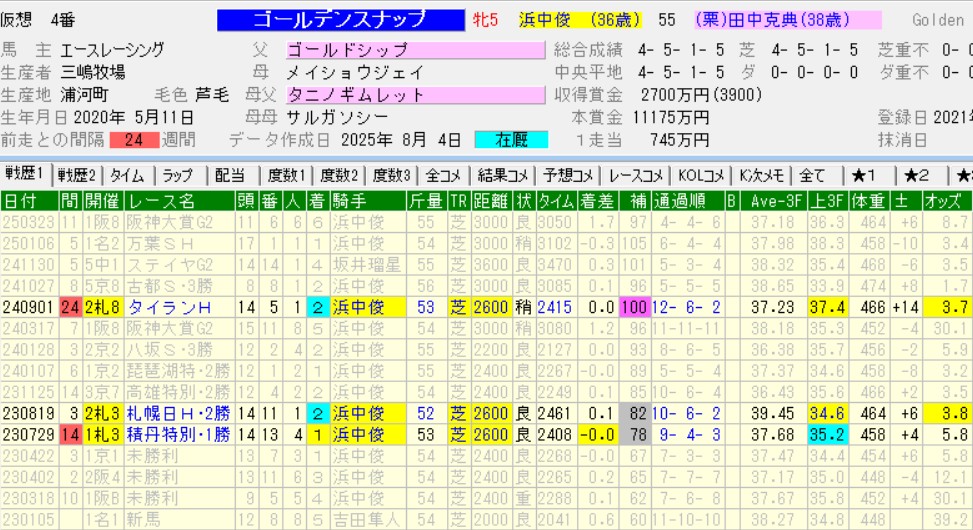
Task: Select the ラップ tab
Action: (179, 175)
